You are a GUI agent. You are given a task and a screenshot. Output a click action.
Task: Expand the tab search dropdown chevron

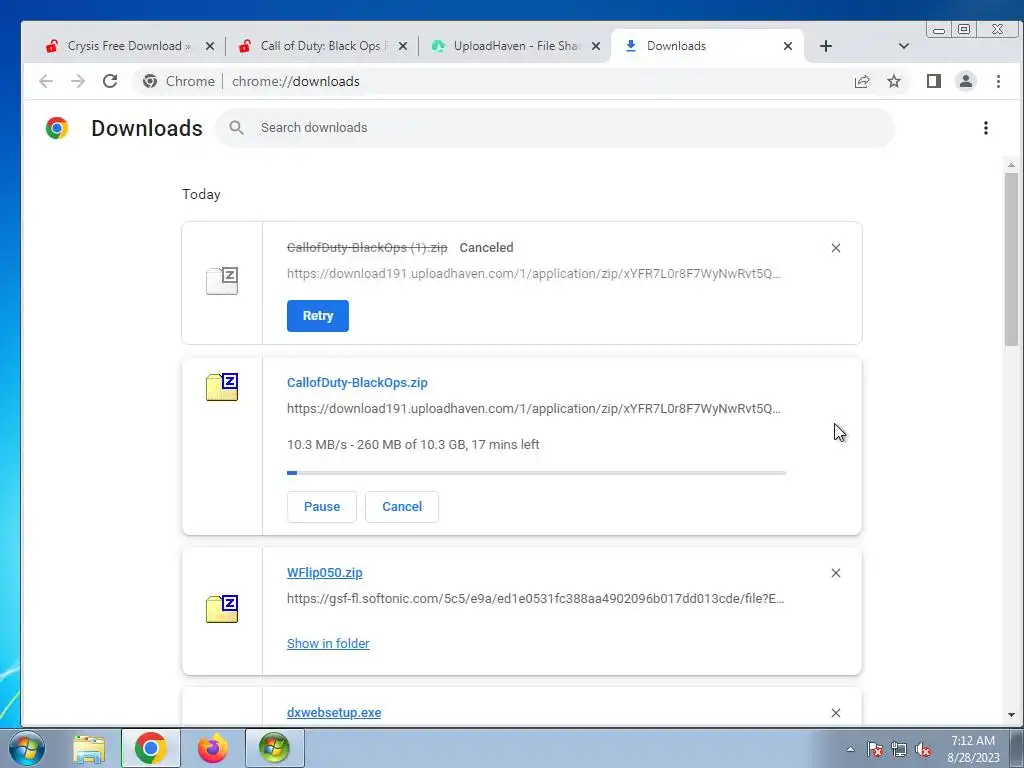(904, 46)
